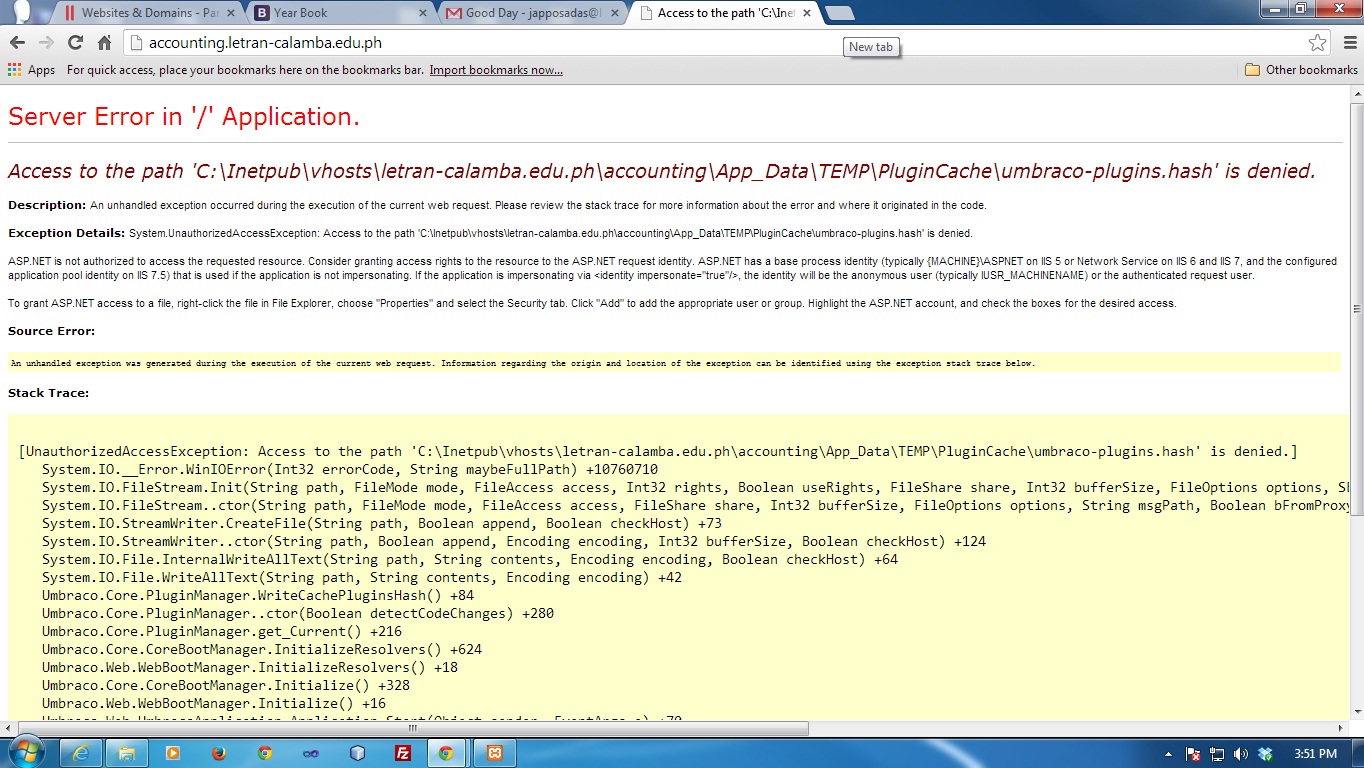
Task: Open the media player taskbar icon
Action: click(x=173, y=753)
